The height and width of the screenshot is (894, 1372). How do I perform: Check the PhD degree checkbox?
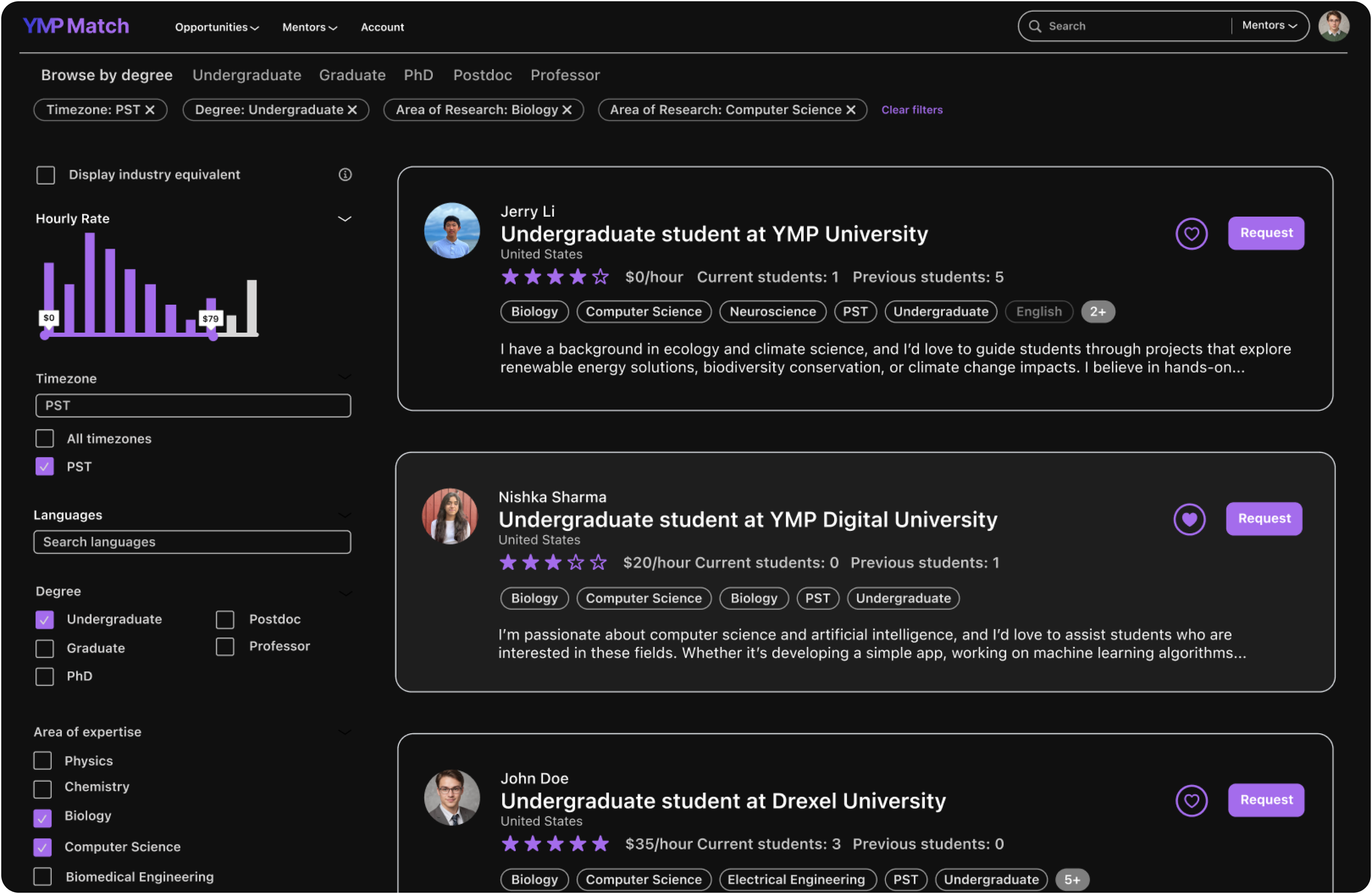click(x=44, y=676)
